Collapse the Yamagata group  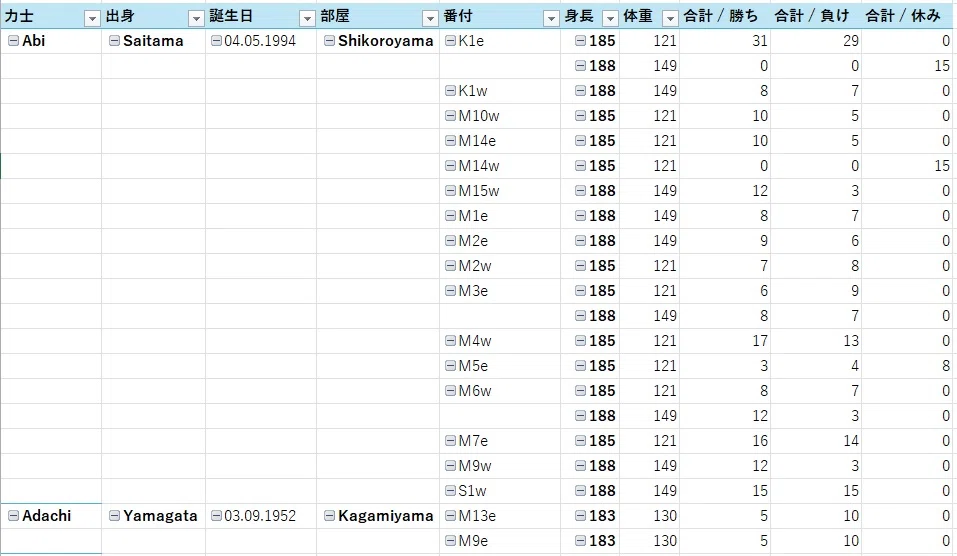pos(114,516)
